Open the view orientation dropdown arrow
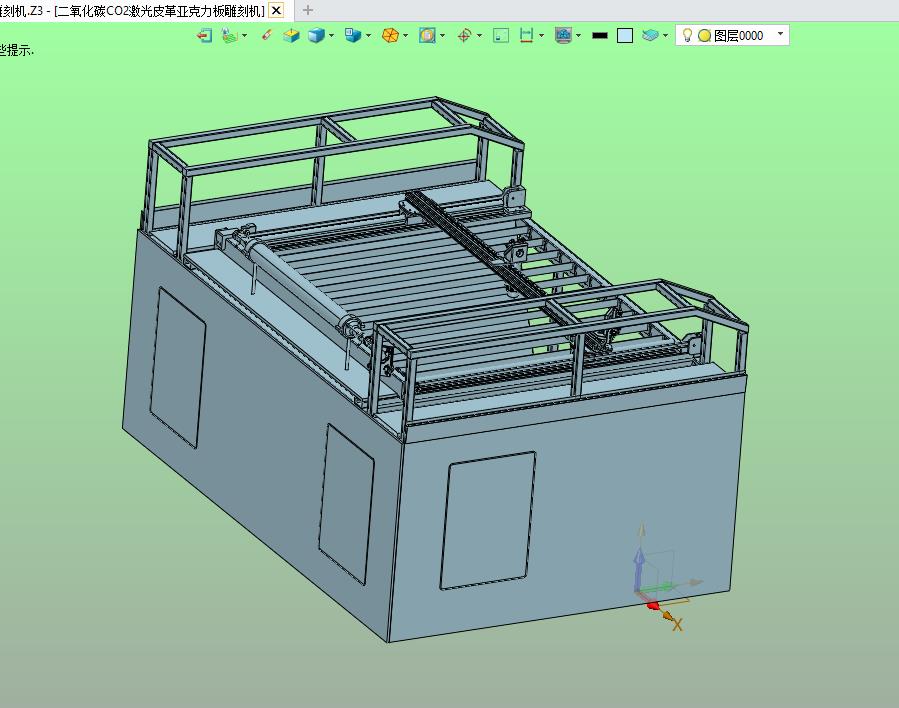 click(x=368, y=36)
